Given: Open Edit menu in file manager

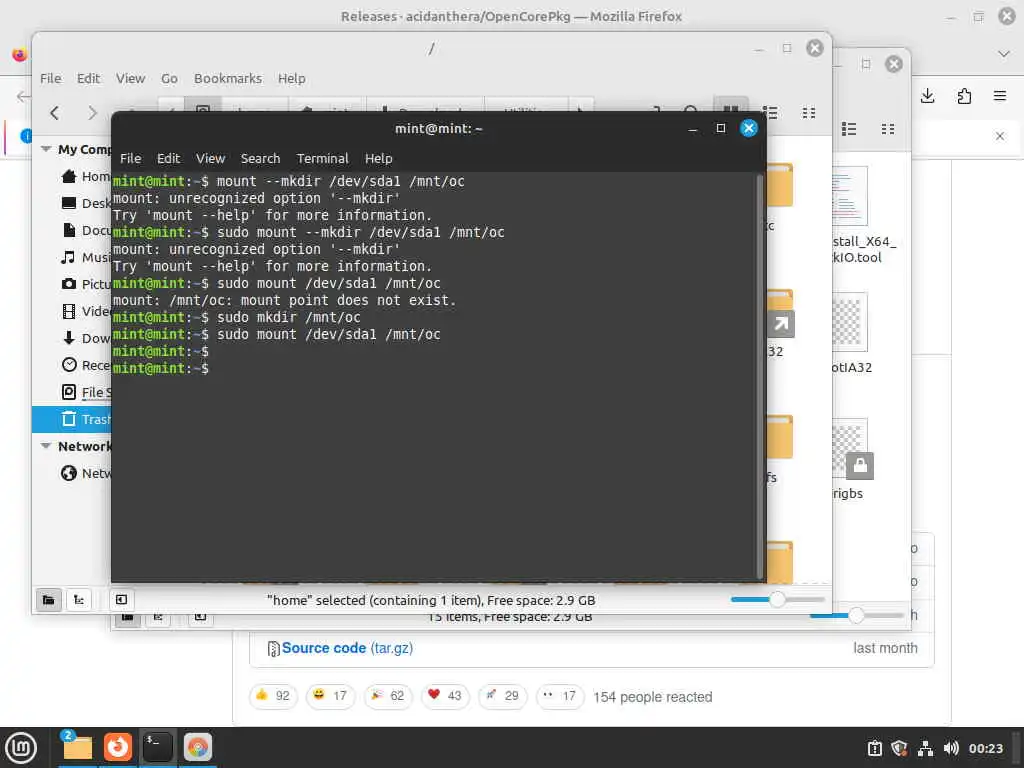Looking at the screenshot, I should 88,78.
